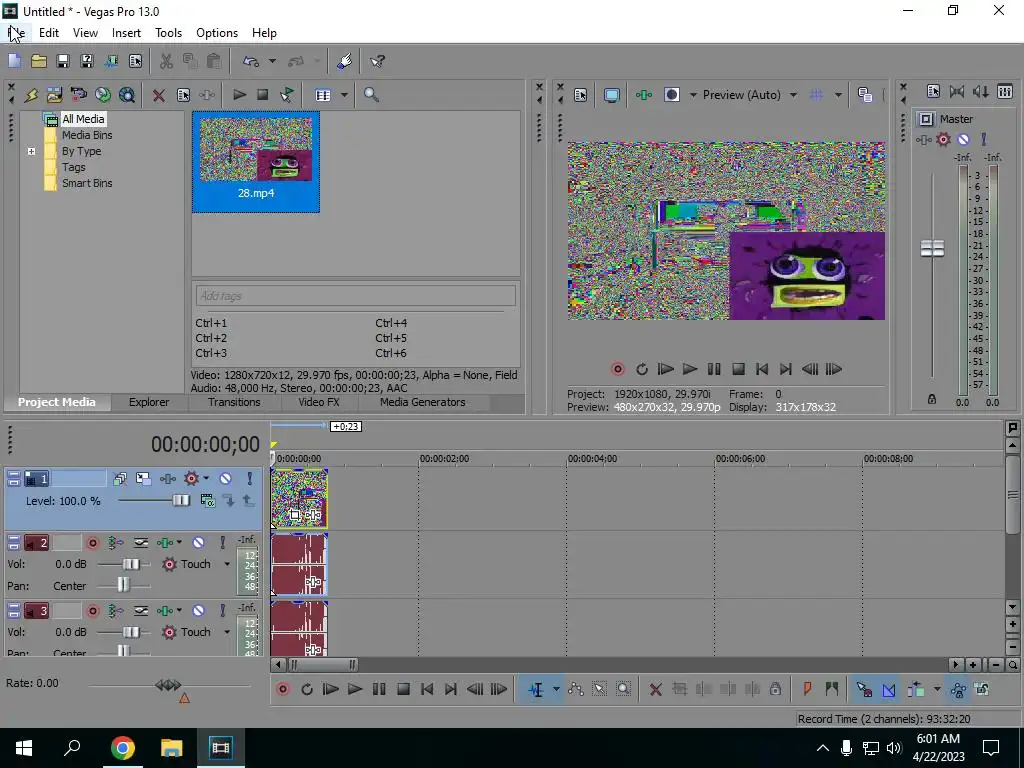Viewport: 1024px width, 768px height.
Task: Switch to the Media Generators tab
Action: coord(423,402)
